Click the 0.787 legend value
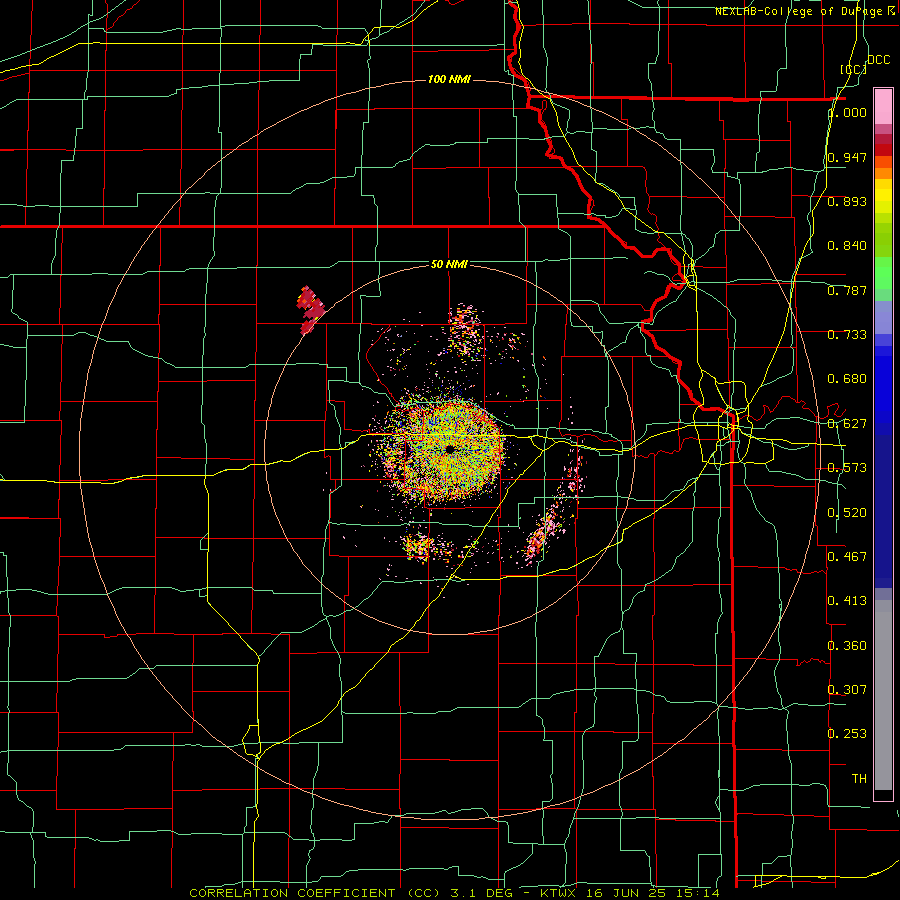 [847, 290]
